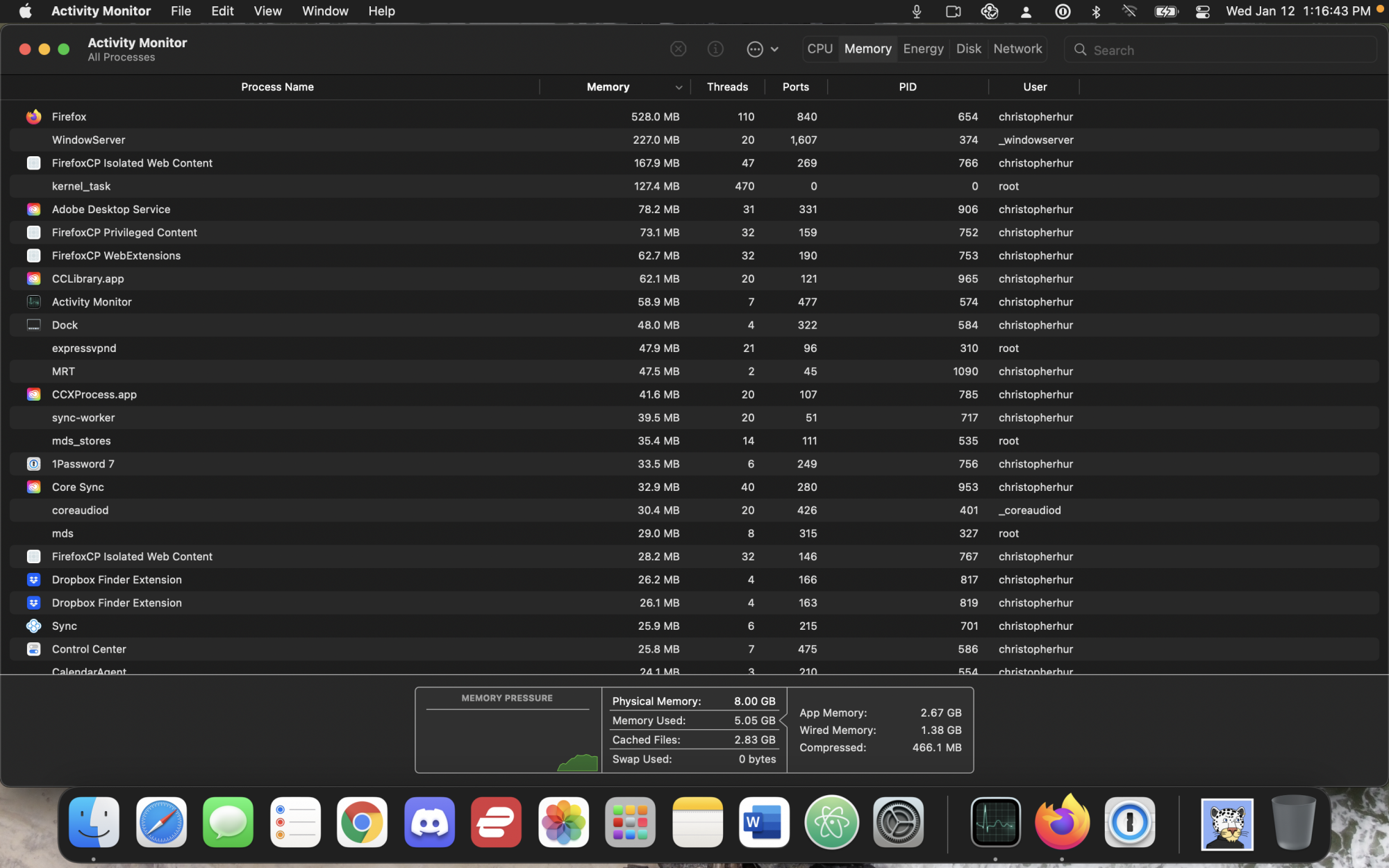This screenshot has width=1389, height=868.
Task: Toggle Memory column sort direction arrow
Action: 678,87
